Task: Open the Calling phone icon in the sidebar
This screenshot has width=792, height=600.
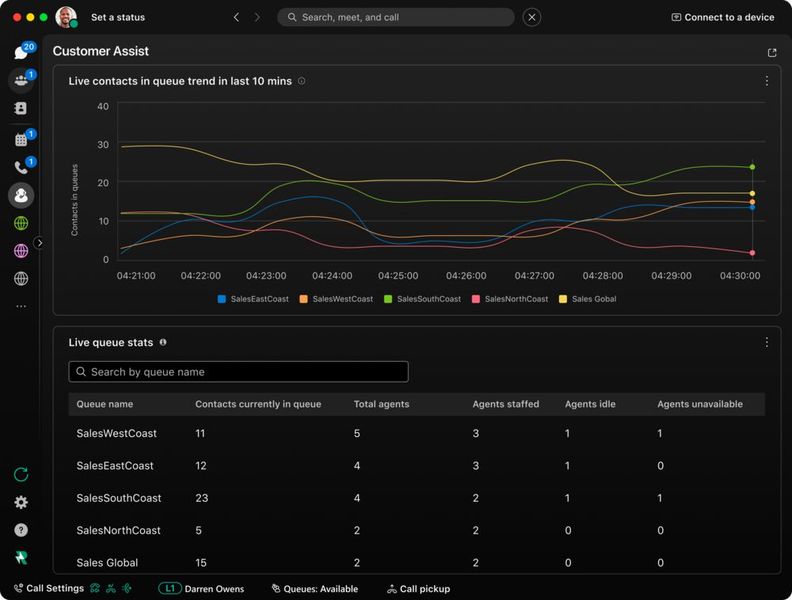Action: [x=20, y=168]
